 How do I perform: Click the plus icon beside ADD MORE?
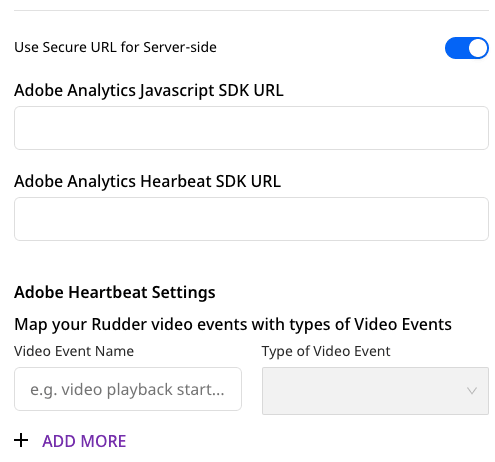[21, 440]
